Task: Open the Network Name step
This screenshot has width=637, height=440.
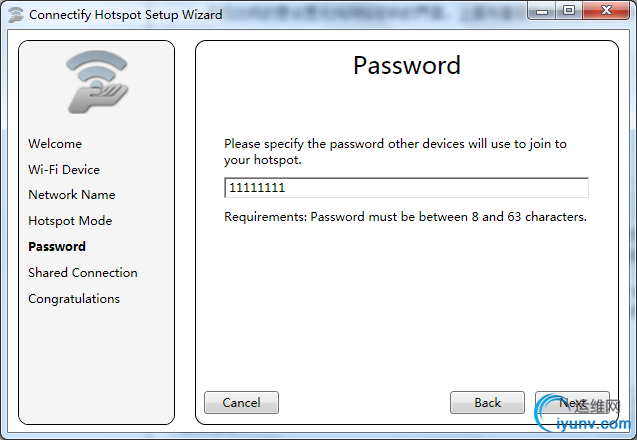Action: (x=72, y=195)
